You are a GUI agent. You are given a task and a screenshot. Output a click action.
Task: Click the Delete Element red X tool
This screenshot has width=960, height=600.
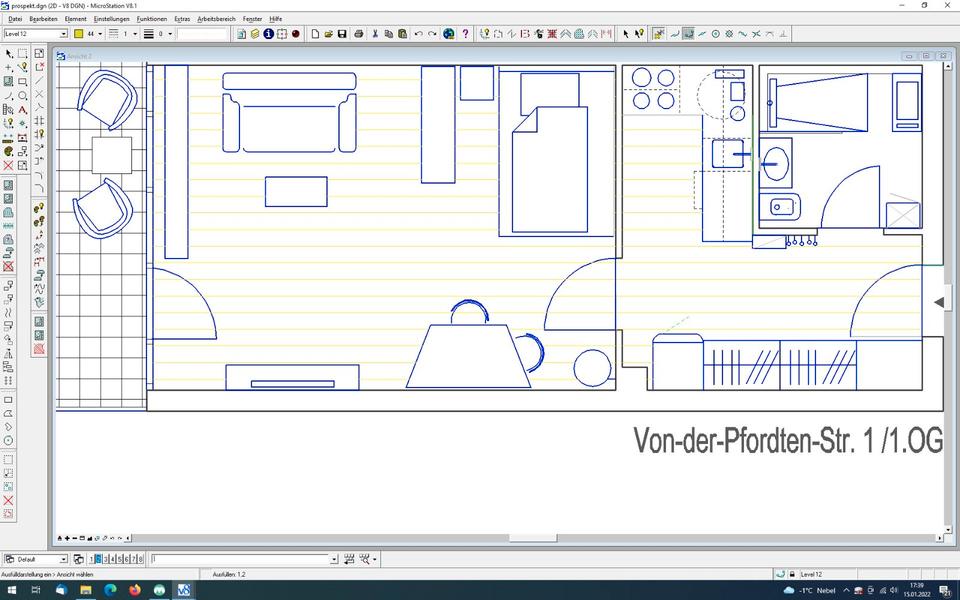point(9,166)
